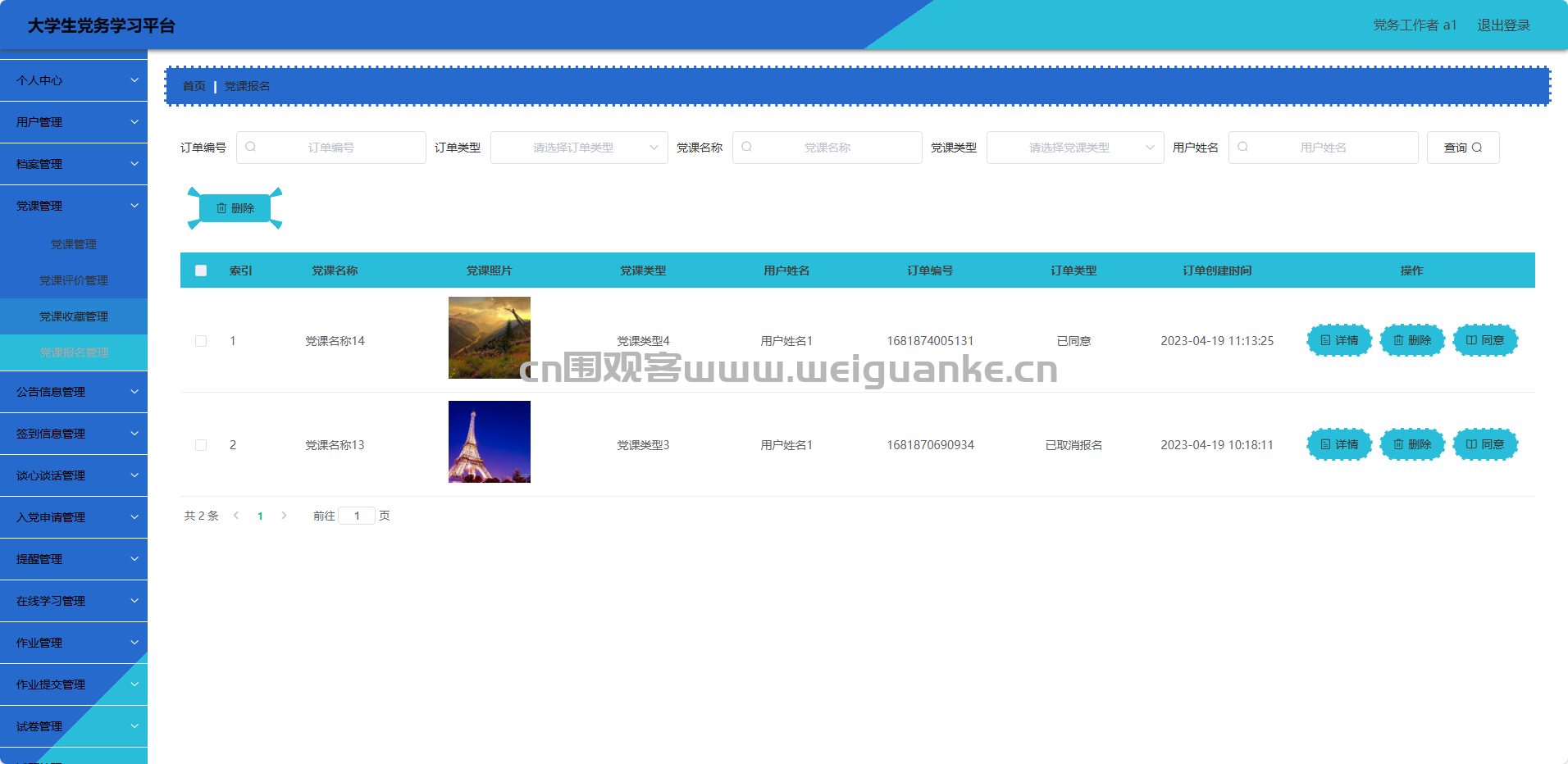
Task: Click trash icon for order 1681870690934
Action: pos(1398,444)
